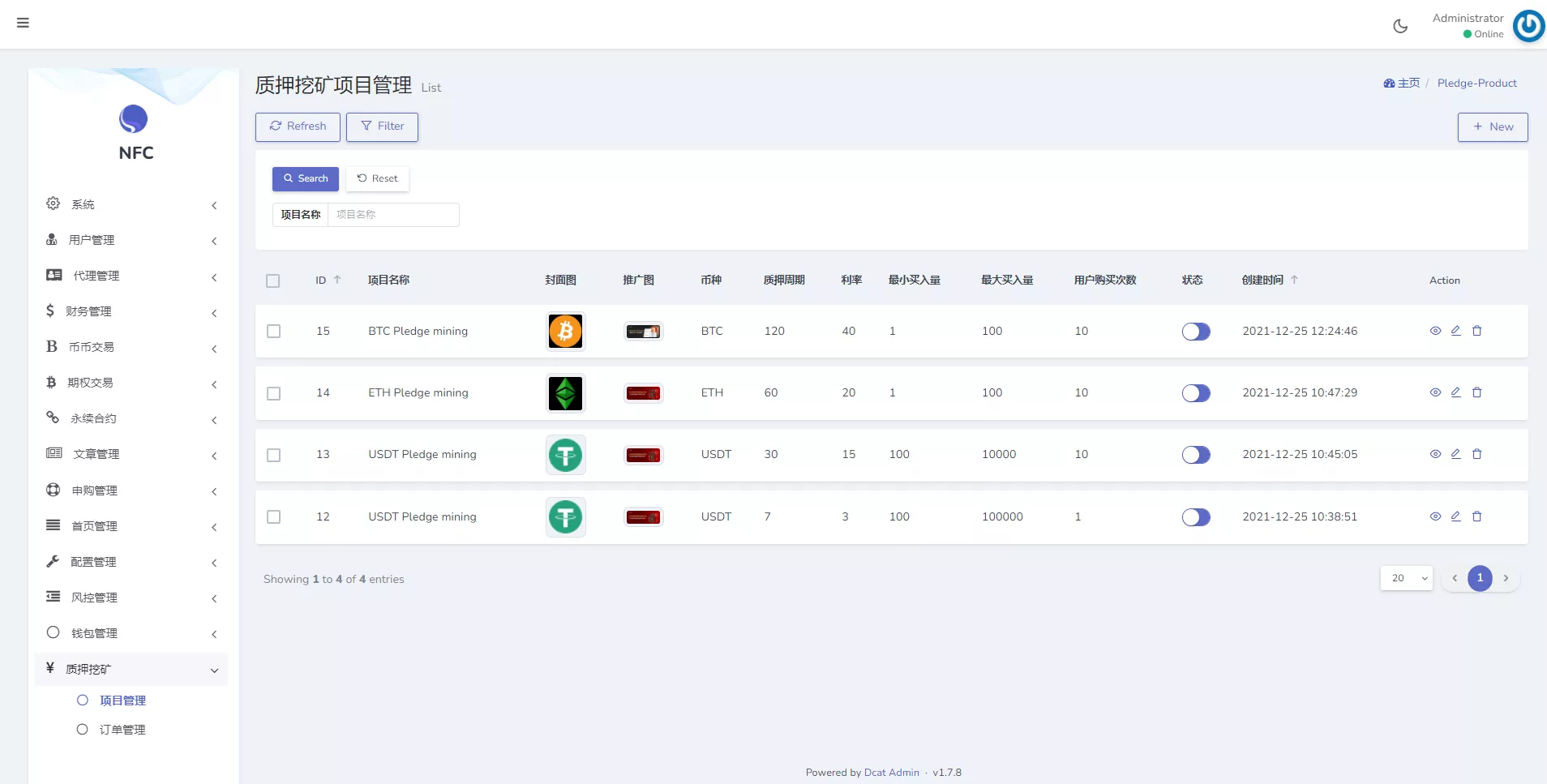Open the page size dropdown showing 20
Viewport: 1547px width, 784px height.
(1406, 578)
